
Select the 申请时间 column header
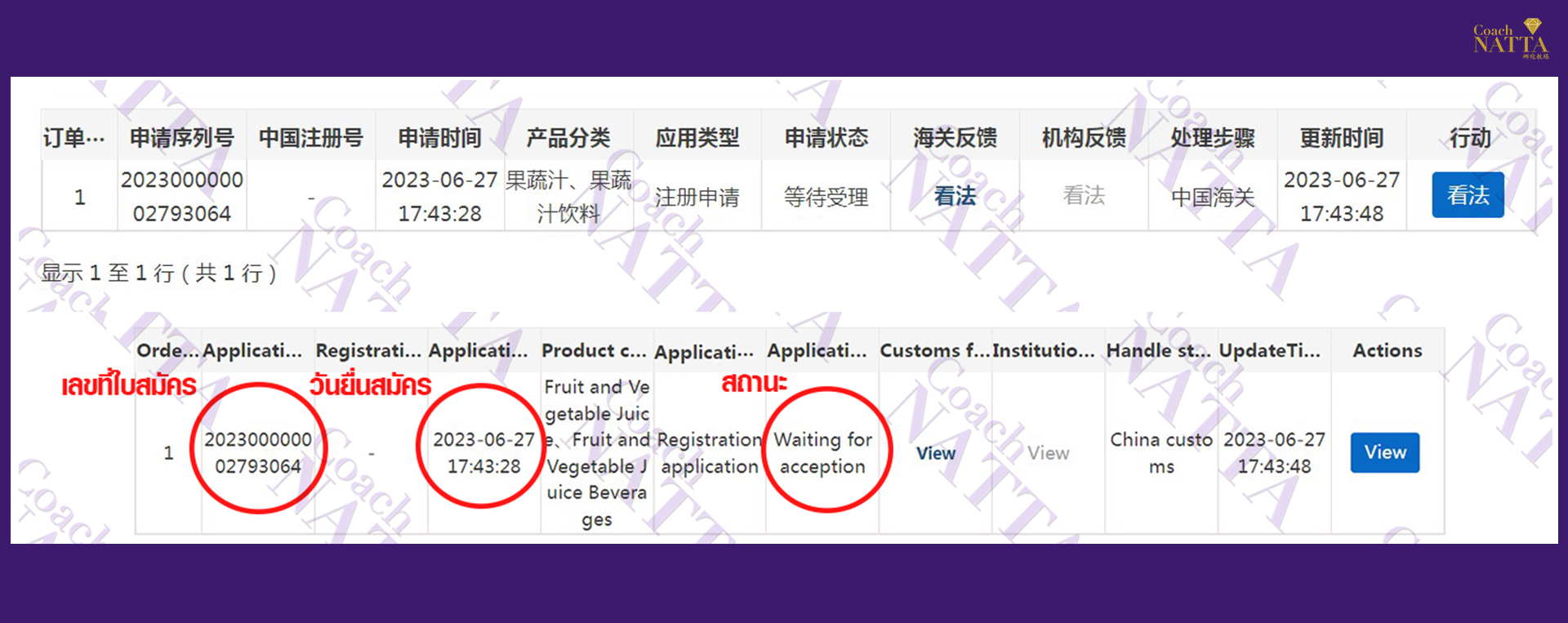tap(439, 137)
